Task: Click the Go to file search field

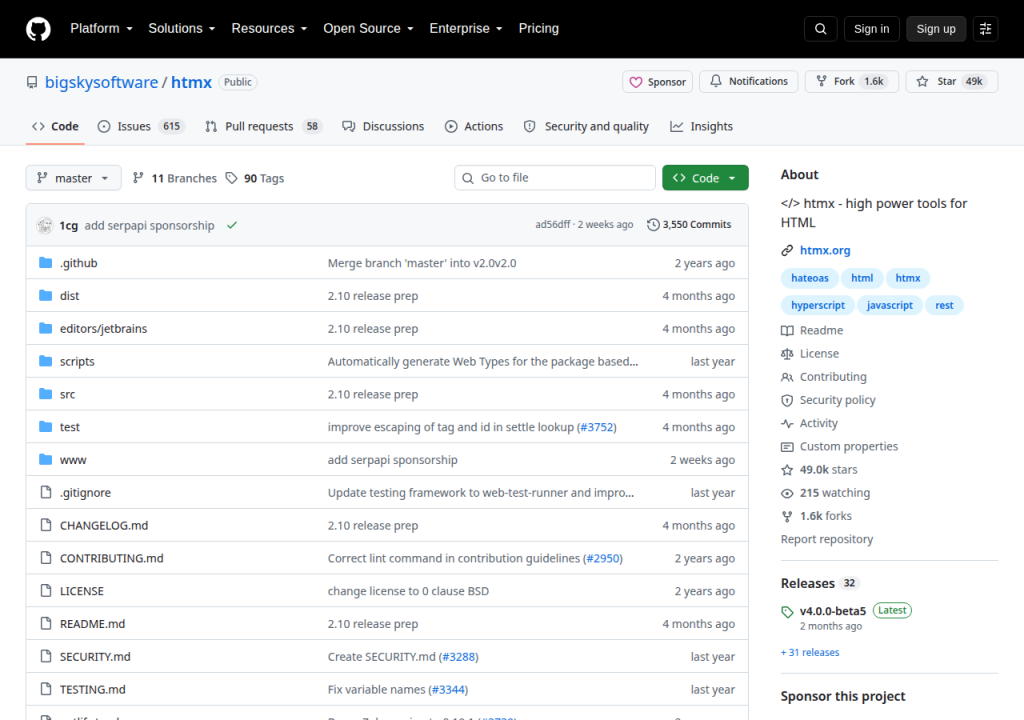Action: [x=554, y=178]
